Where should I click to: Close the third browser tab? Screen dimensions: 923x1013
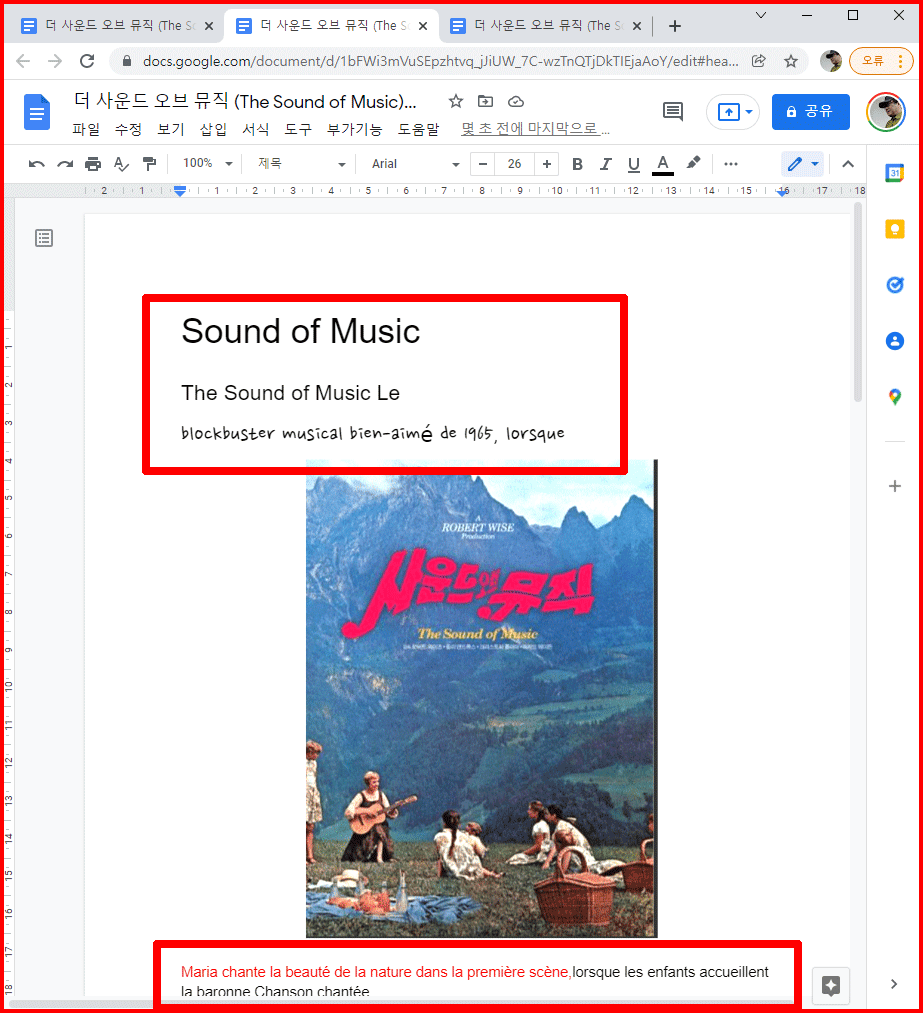(637, 26)
